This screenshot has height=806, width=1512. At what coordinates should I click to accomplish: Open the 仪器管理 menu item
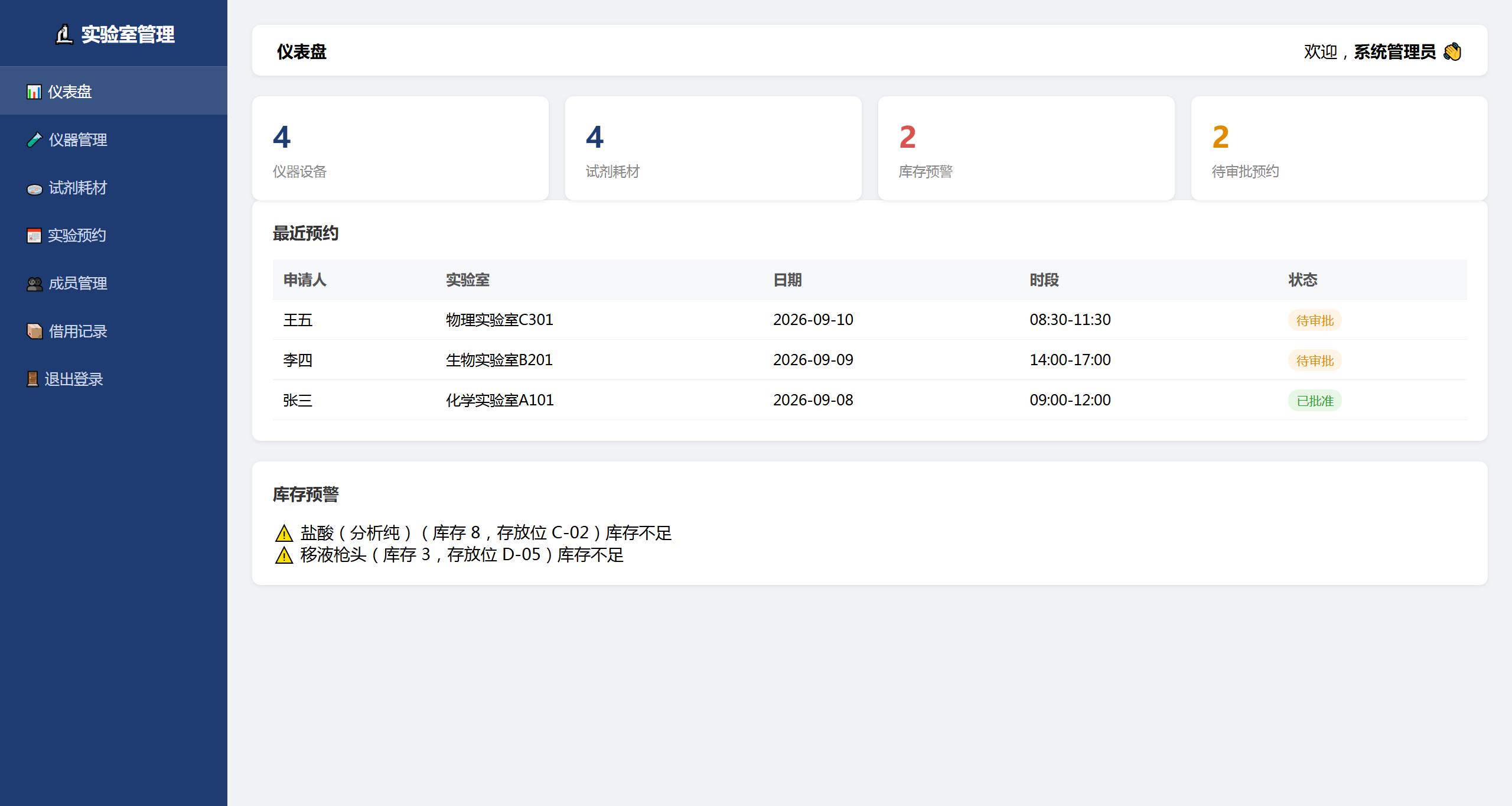(x=113, y=140)
